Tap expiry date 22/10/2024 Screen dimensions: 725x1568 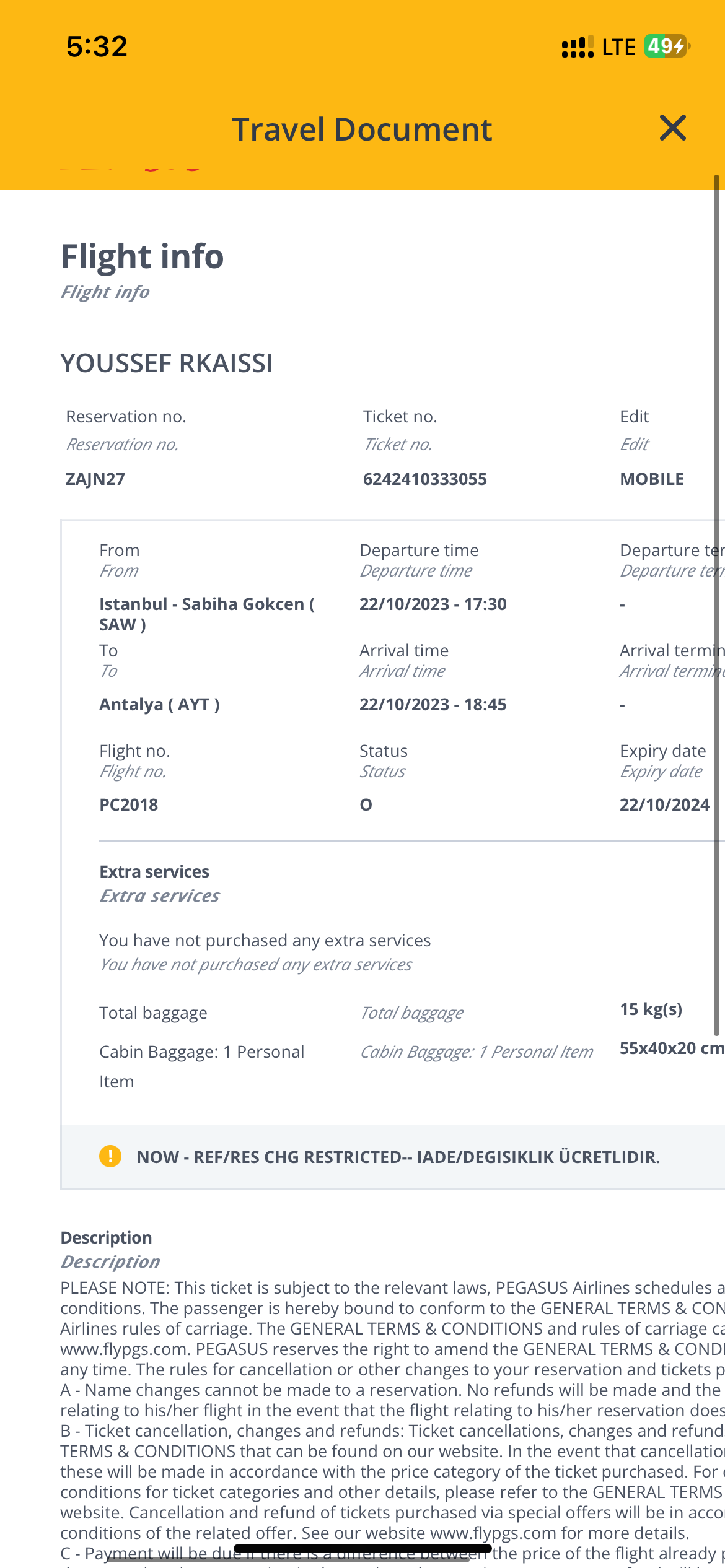coord(665,804)
